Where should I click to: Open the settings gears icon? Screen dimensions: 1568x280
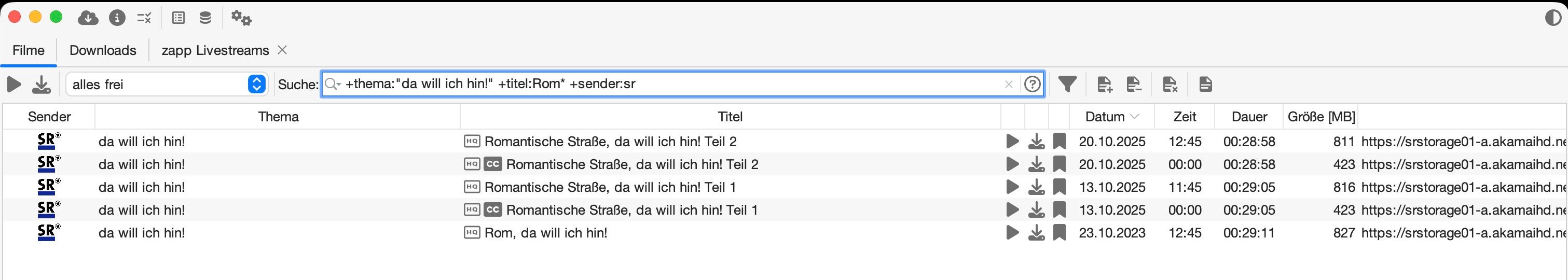[241, 18]
